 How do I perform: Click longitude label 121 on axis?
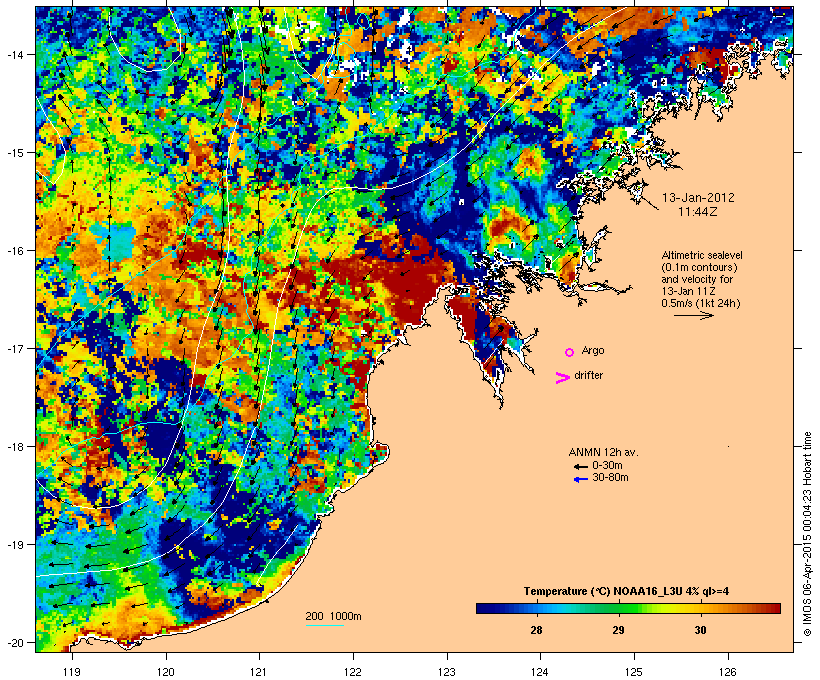(259, 672)
